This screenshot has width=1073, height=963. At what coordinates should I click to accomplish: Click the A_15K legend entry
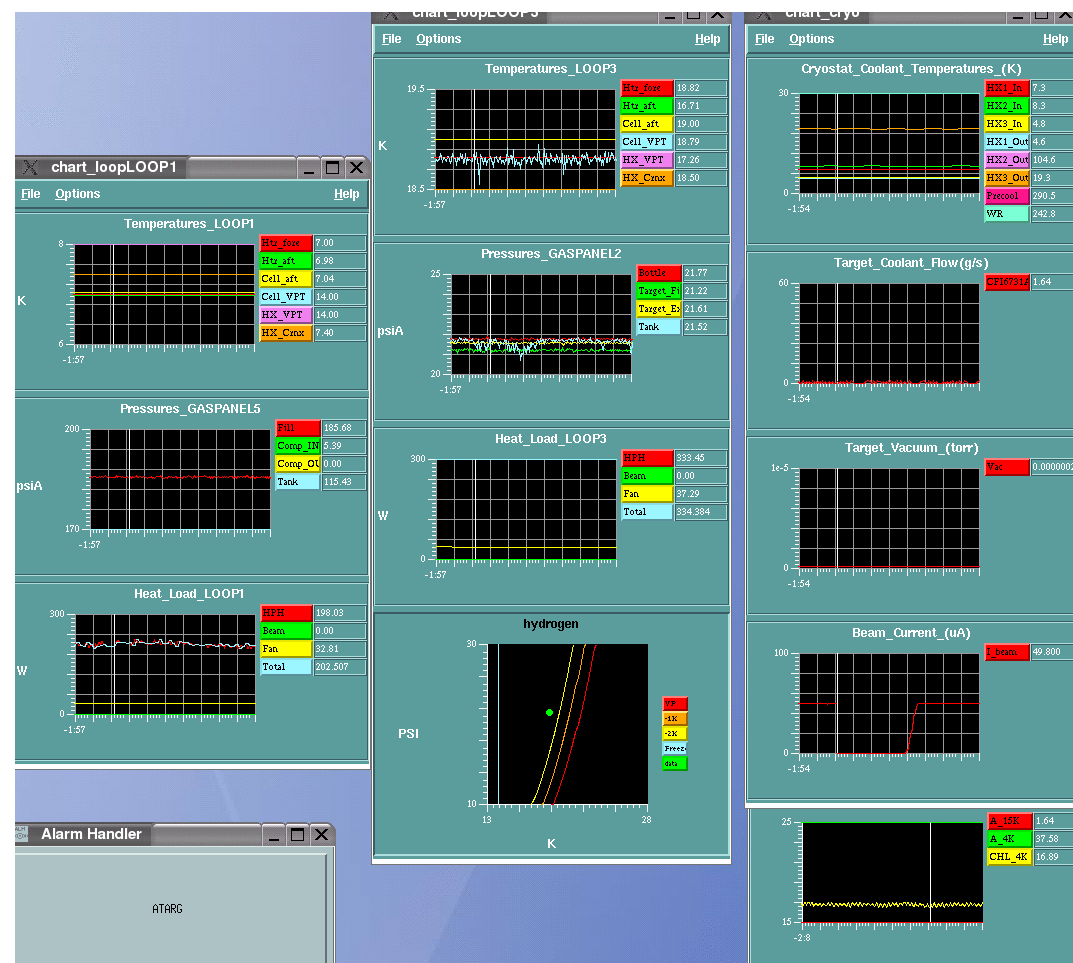tap(1010, 821)
